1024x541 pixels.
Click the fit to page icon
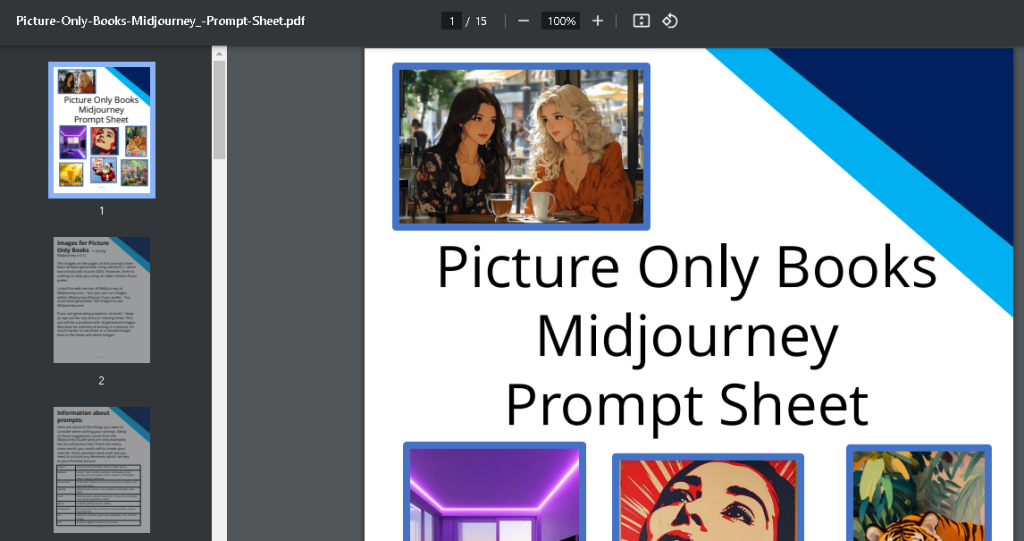click(641, 21)
